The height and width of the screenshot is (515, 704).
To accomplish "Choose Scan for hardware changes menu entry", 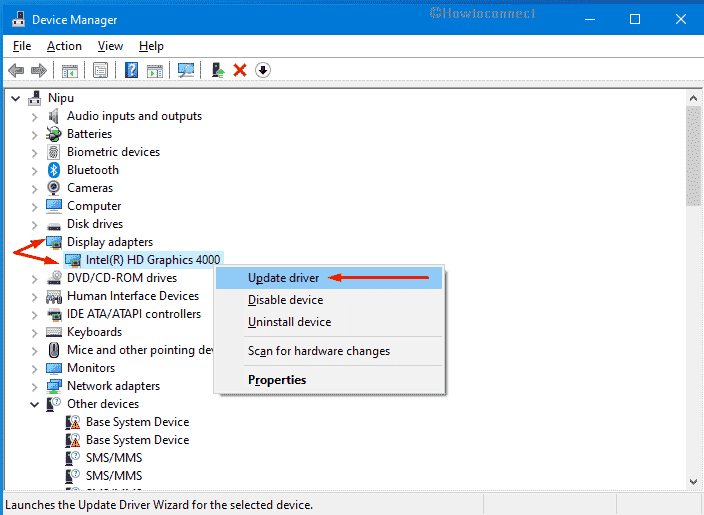I will tap(329, 351).
